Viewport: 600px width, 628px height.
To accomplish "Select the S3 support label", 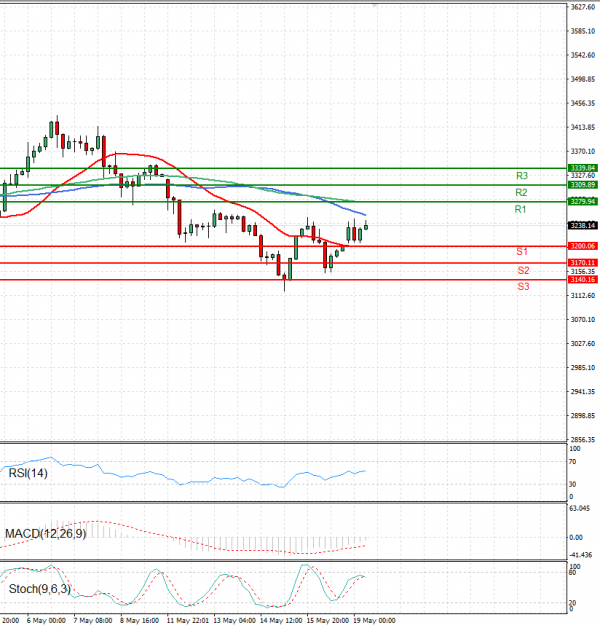I will 523,287.
